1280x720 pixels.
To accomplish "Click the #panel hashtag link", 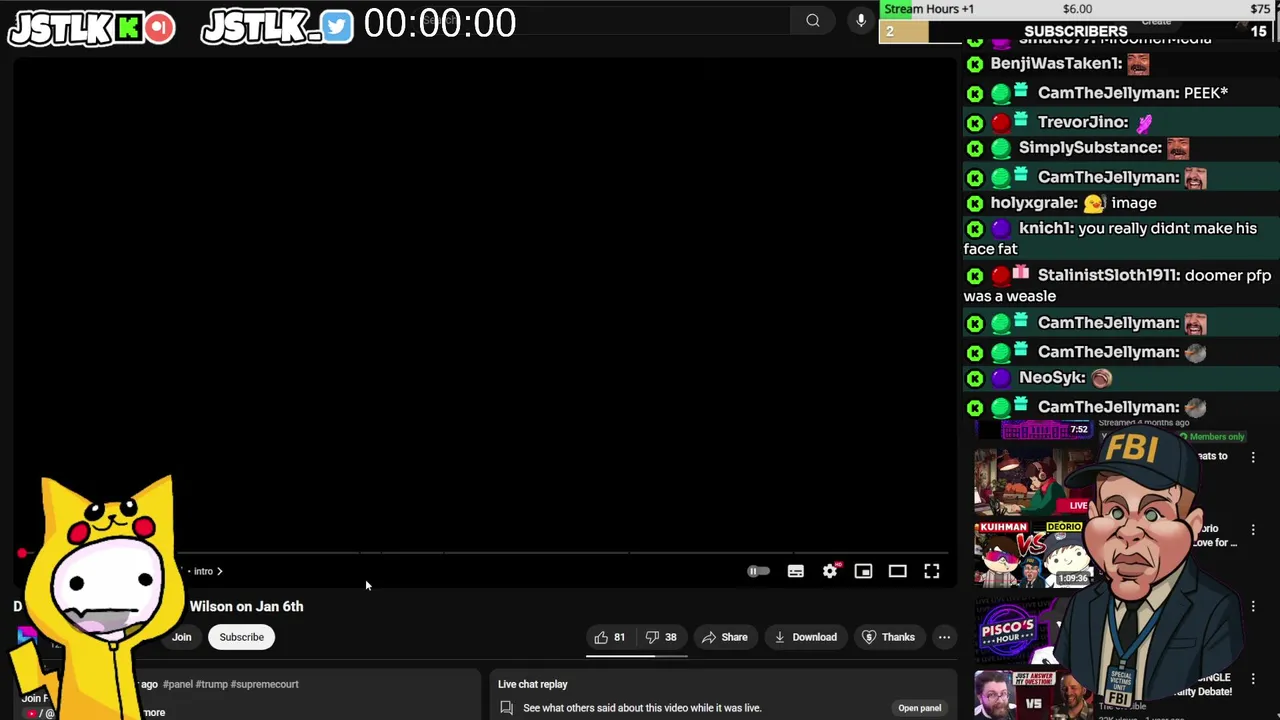I will (x=178, y=684).
